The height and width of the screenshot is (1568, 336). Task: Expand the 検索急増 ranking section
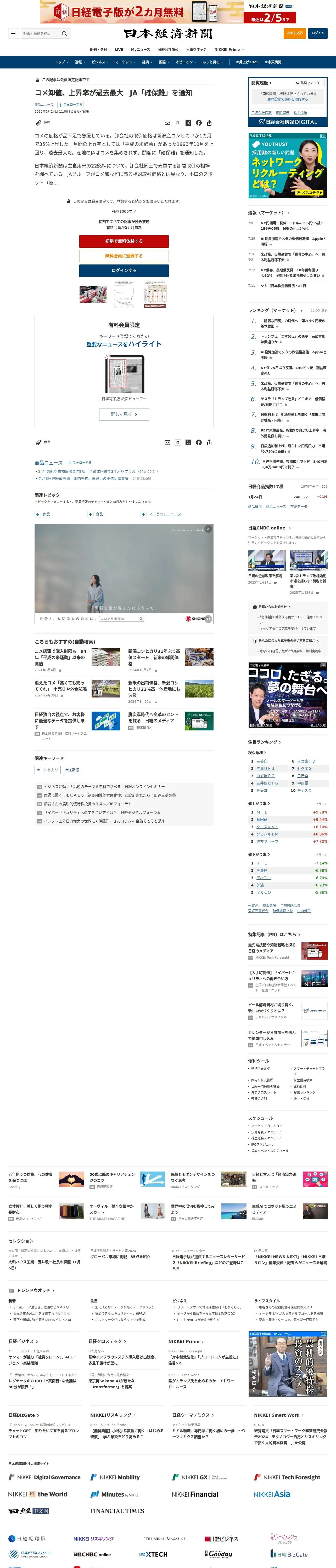click(257, 752)
